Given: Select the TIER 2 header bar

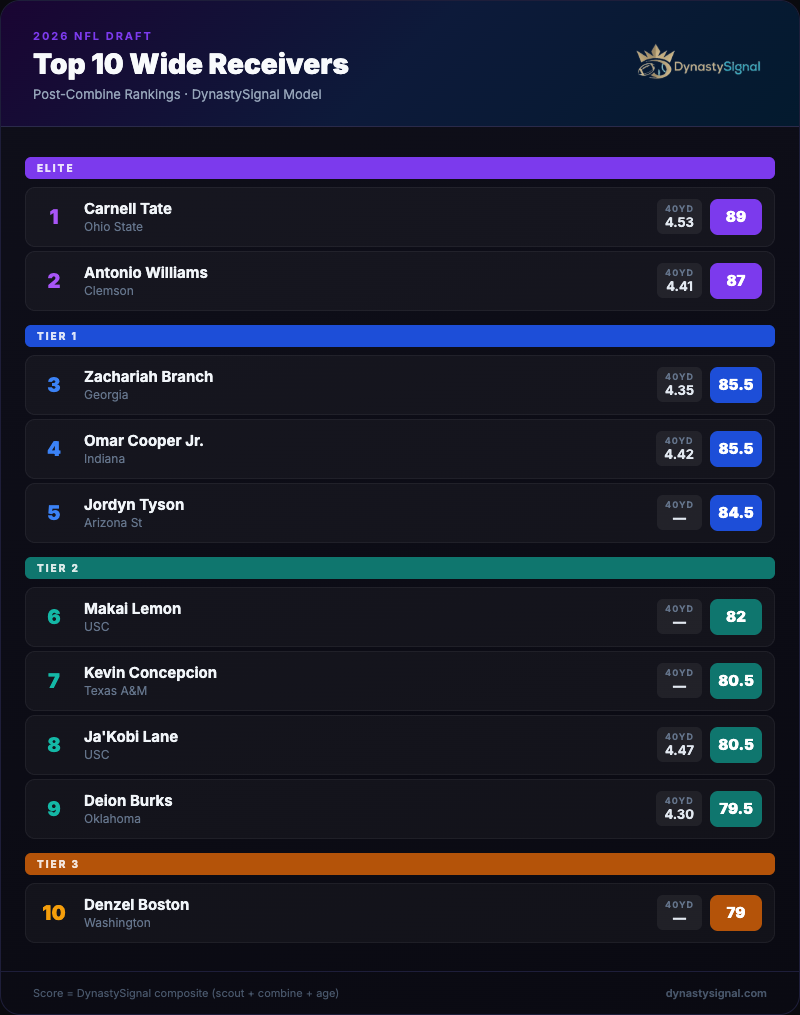Looking at the screenshot, I should 400,568.
